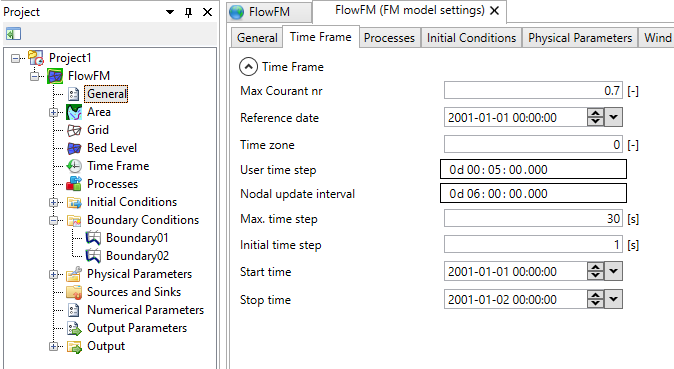Expand the Initial Conditions tree node
Image resolution: width=674 pixels, height=369 pixels.
point(53,202)
